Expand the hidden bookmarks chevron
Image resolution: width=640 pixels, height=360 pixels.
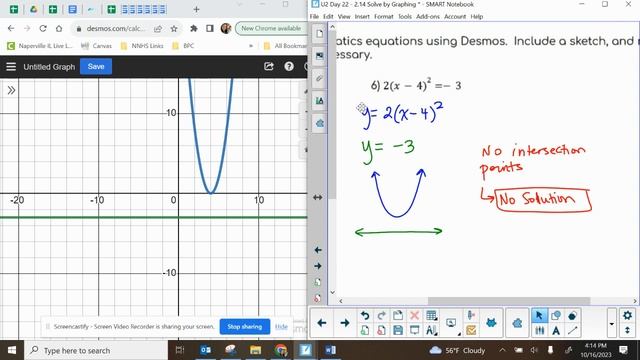coord(251,46)
